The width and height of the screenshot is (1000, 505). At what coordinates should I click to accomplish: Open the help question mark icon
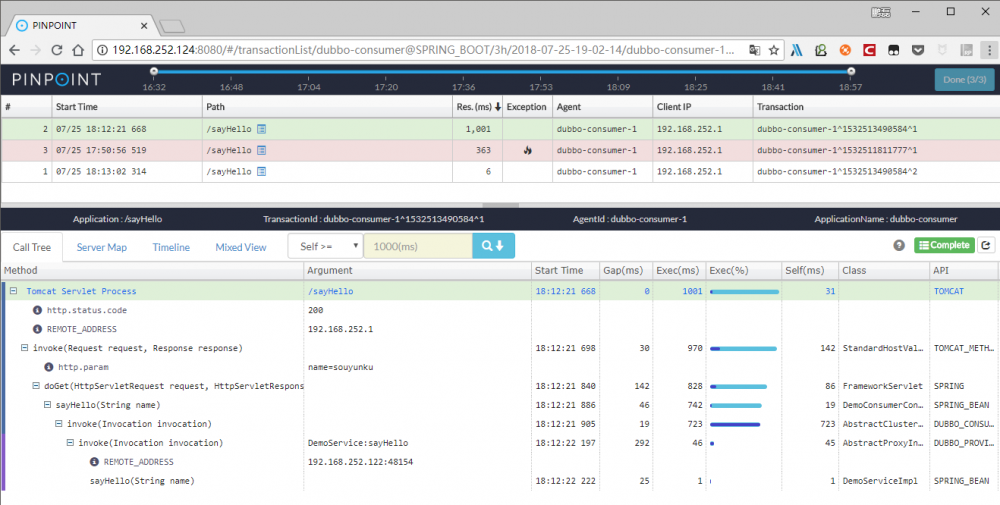(899, 245)
